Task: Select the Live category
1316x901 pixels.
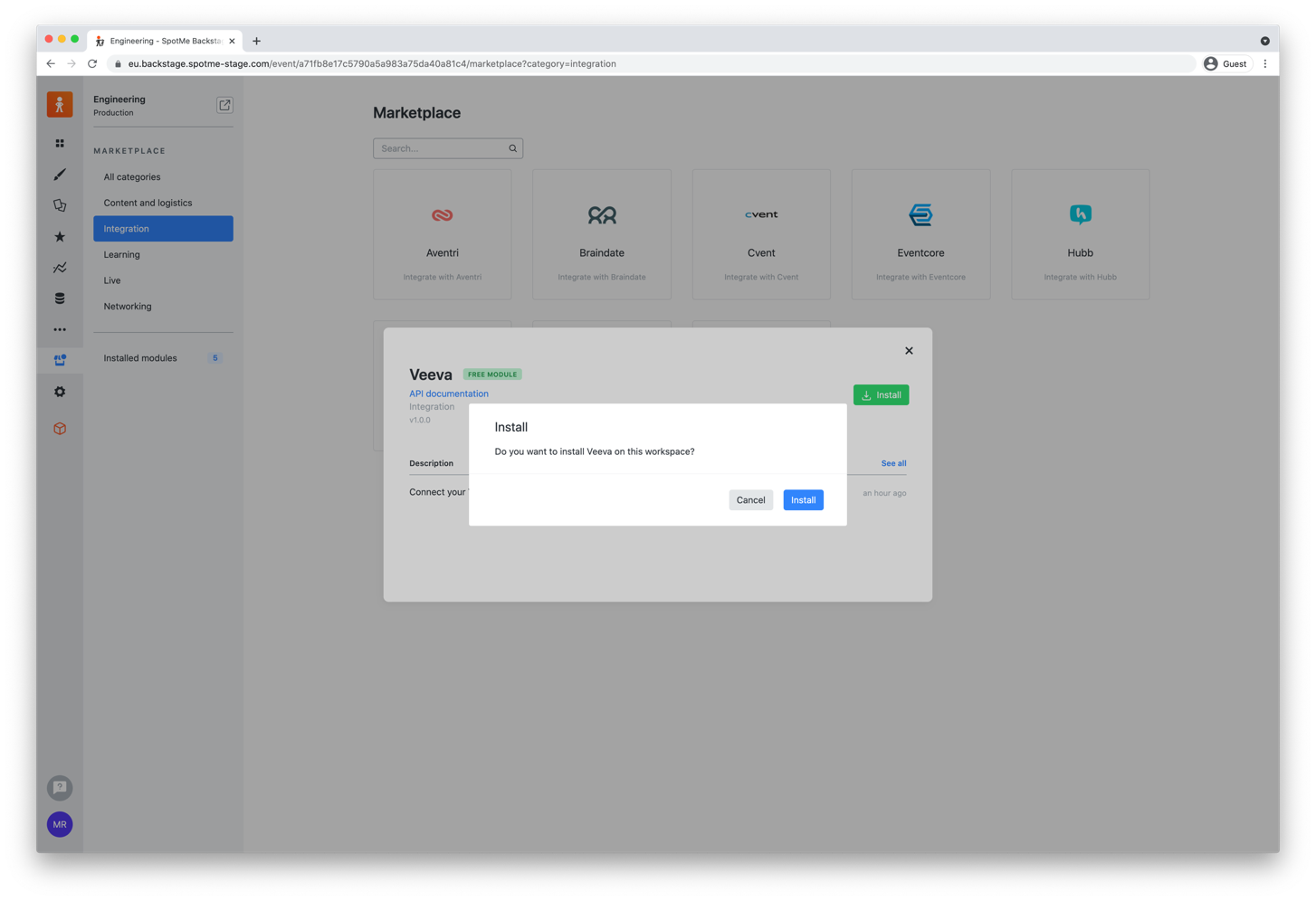Action: (x=163, y=280)
